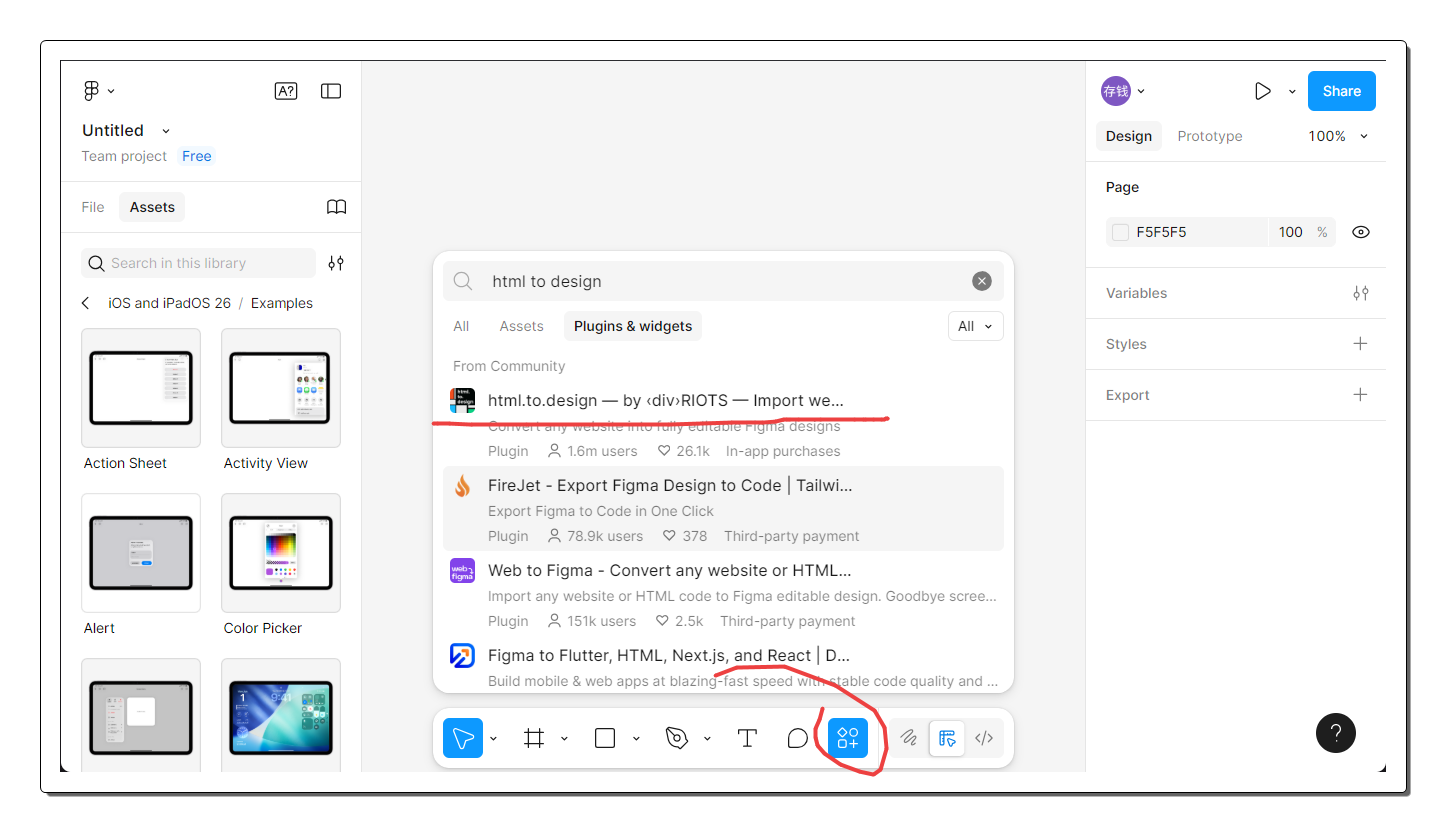Open the Web to Figma result
1446x832 pixels.
click(724, 593)
